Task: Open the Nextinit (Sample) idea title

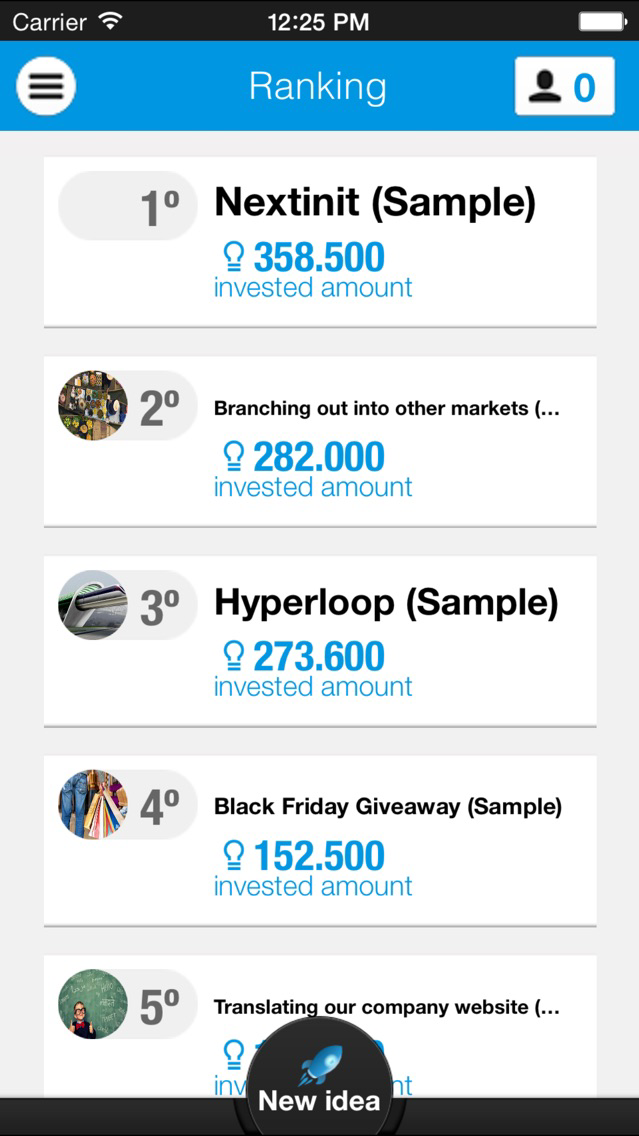Action: coord(375,202)
